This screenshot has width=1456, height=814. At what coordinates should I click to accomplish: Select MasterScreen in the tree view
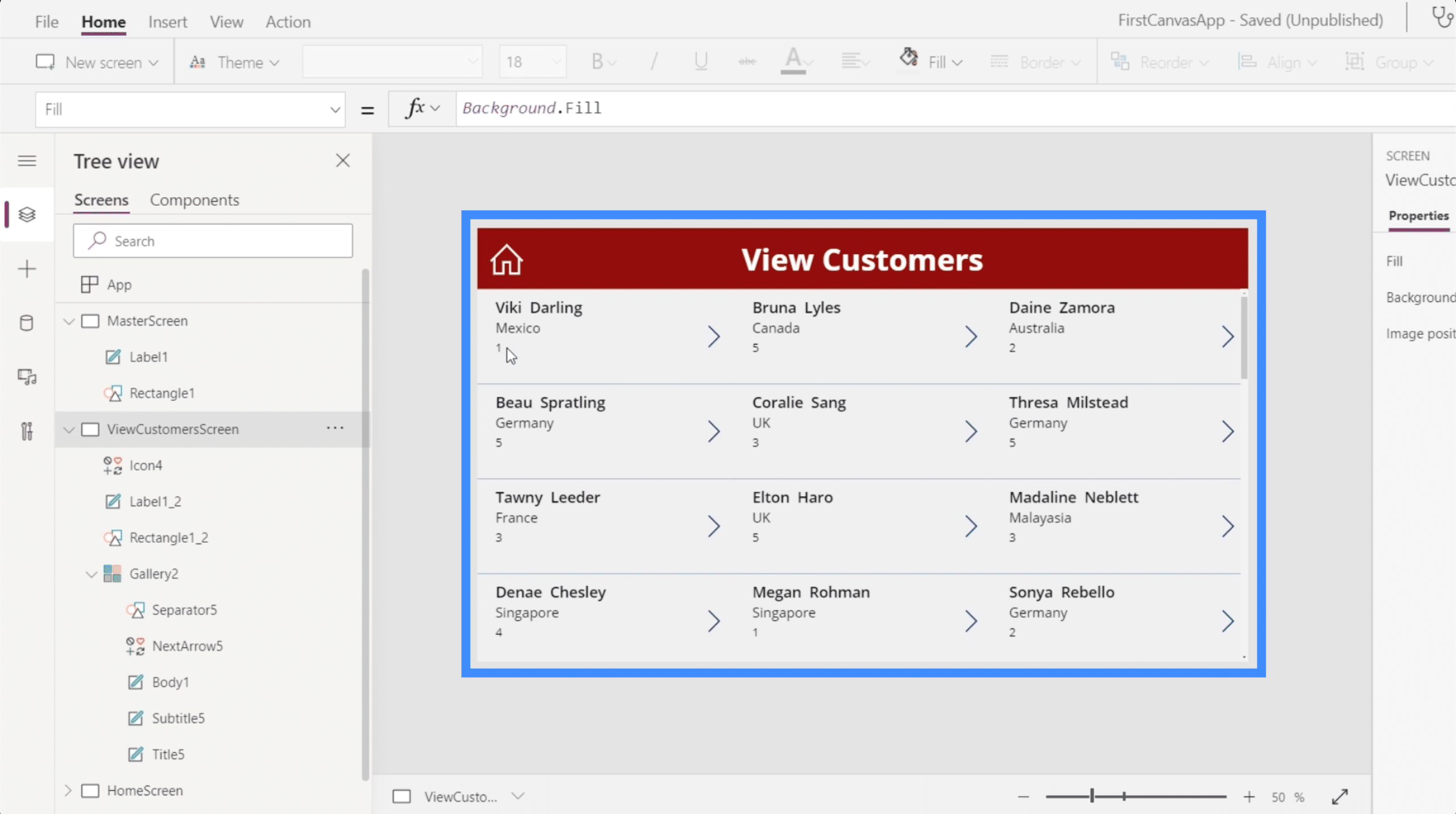145,320
